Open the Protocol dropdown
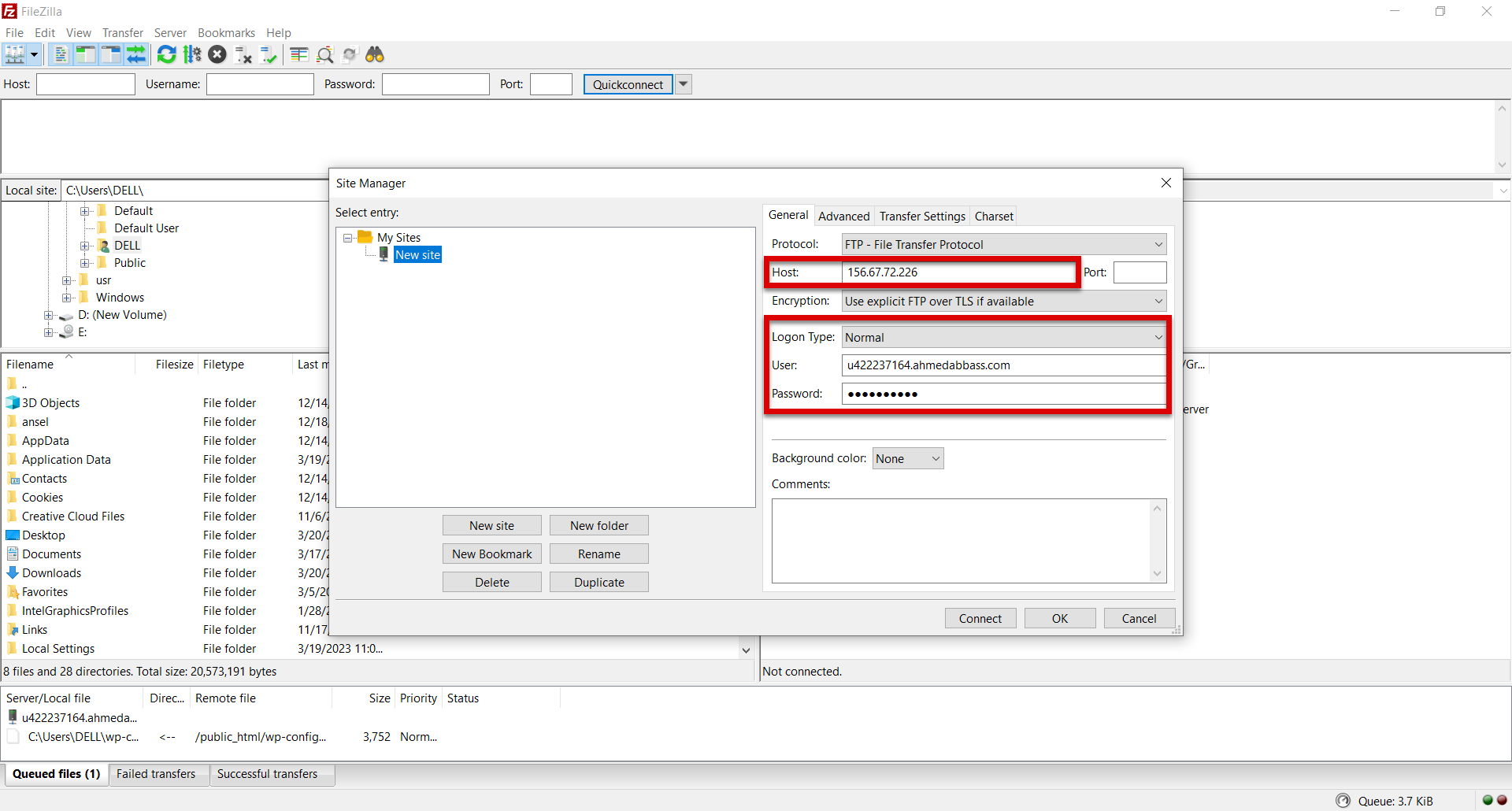This screenshot has width=1512, height=811. pos(1003,245)
